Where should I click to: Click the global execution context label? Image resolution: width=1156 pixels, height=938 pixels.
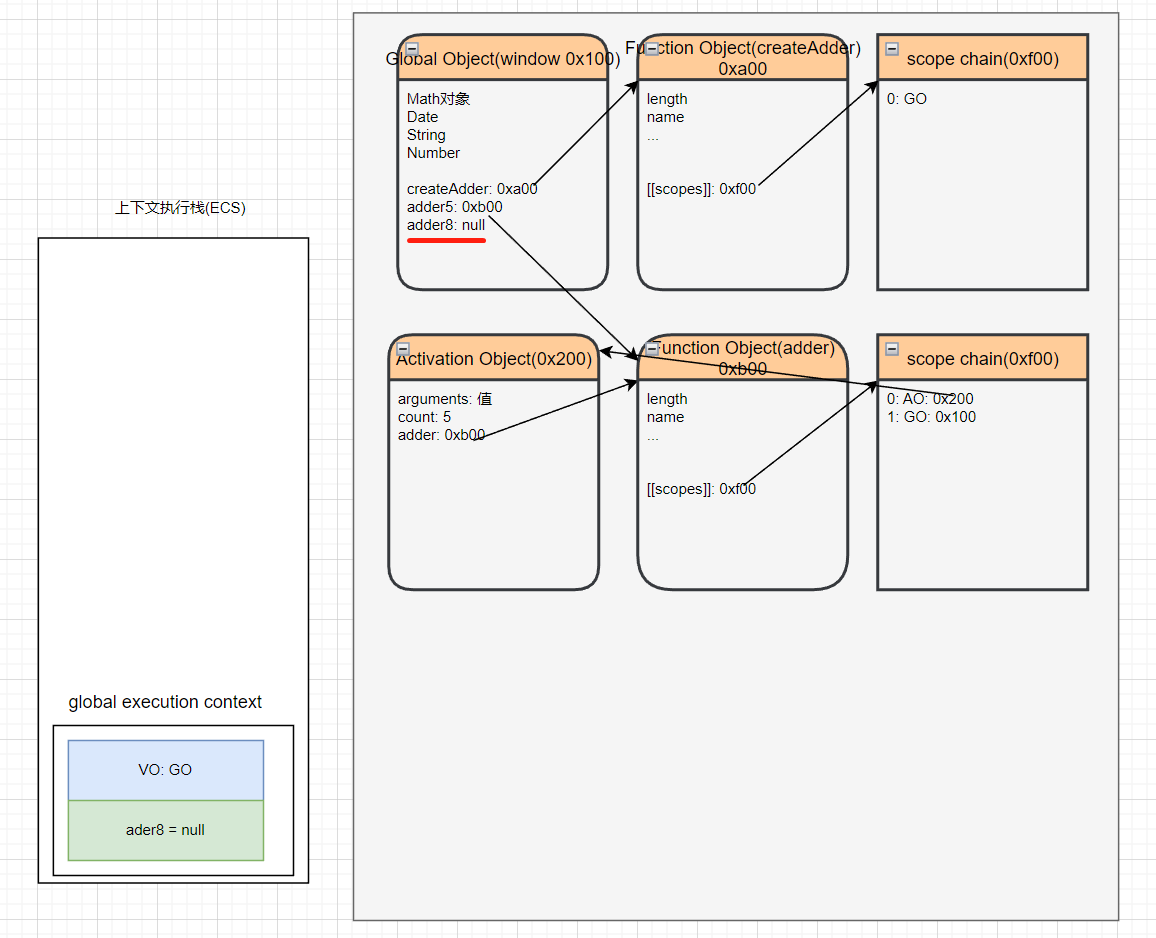coord(165,702)
